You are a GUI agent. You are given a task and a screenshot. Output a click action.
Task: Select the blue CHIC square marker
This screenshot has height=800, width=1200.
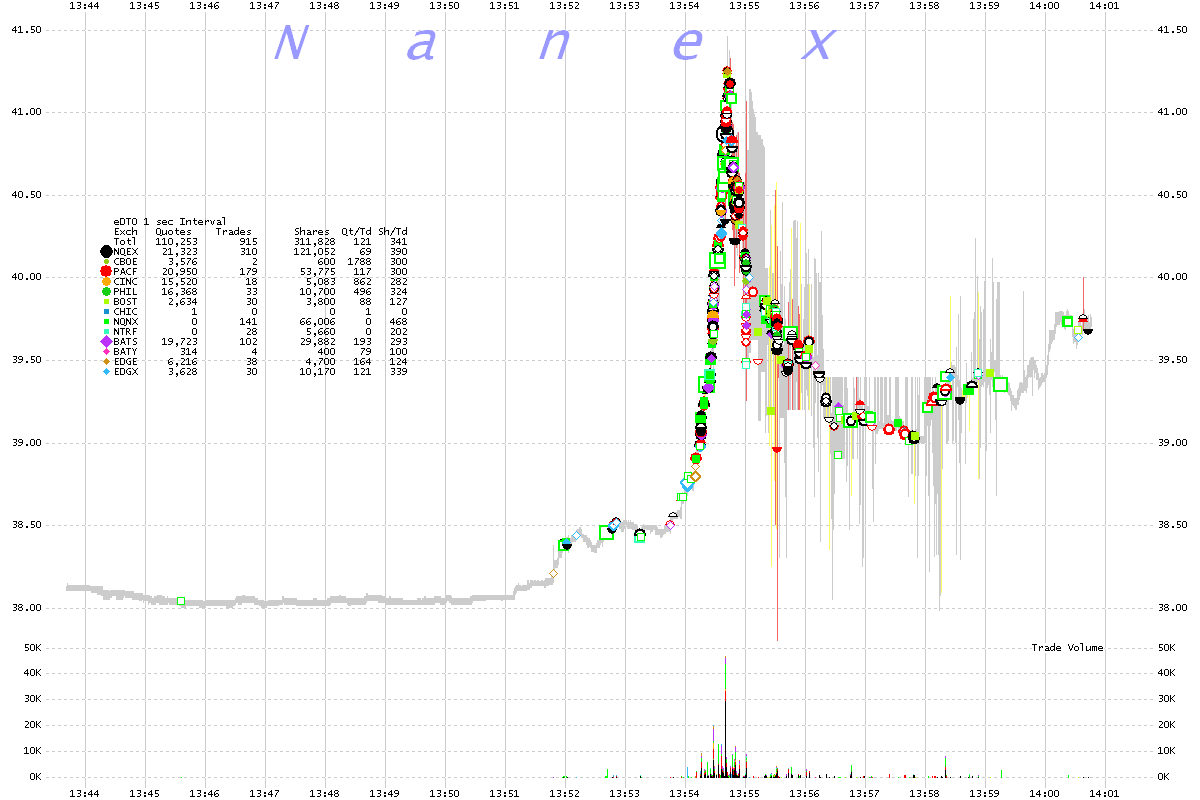click(105, 312)
